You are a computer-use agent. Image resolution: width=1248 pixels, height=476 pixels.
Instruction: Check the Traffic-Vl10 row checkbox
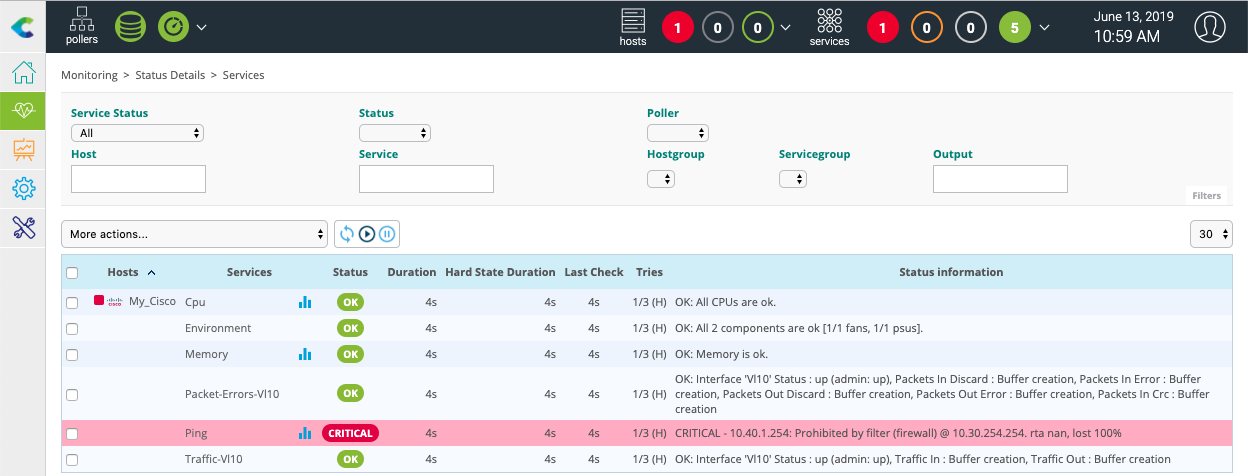tap(72, 460)
